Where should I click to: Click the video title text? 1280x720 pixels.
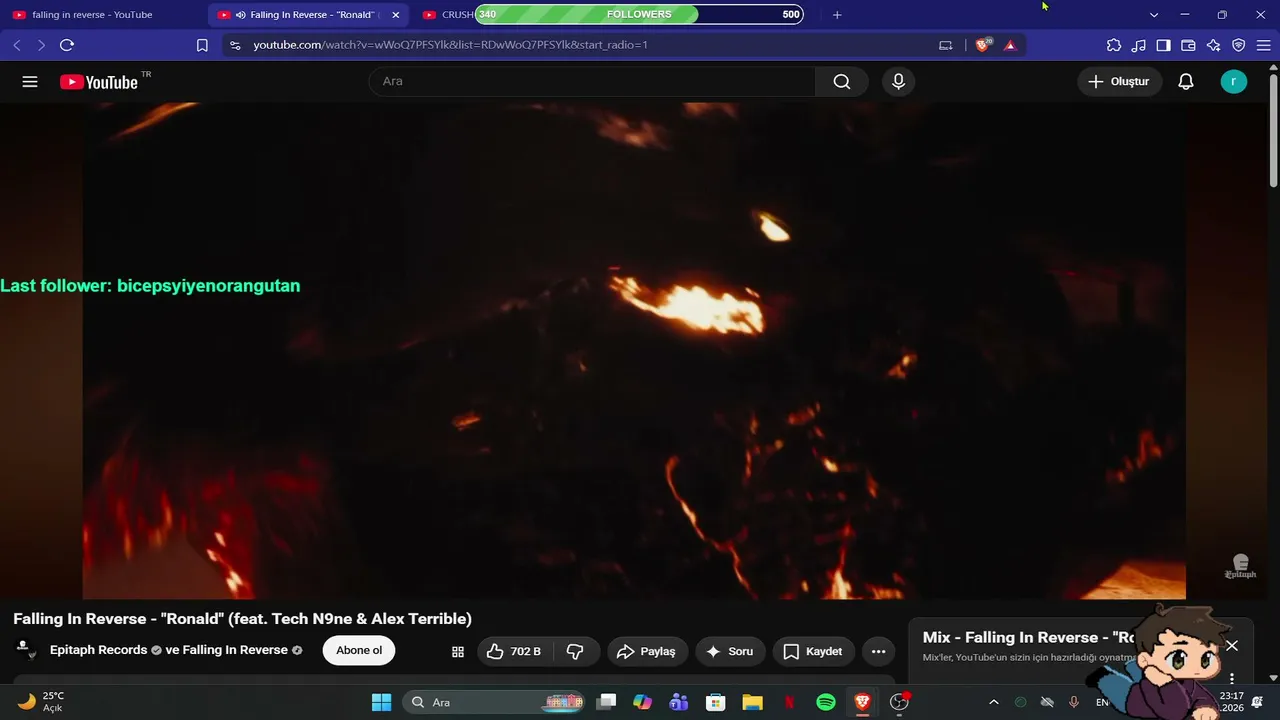point(242,619)
